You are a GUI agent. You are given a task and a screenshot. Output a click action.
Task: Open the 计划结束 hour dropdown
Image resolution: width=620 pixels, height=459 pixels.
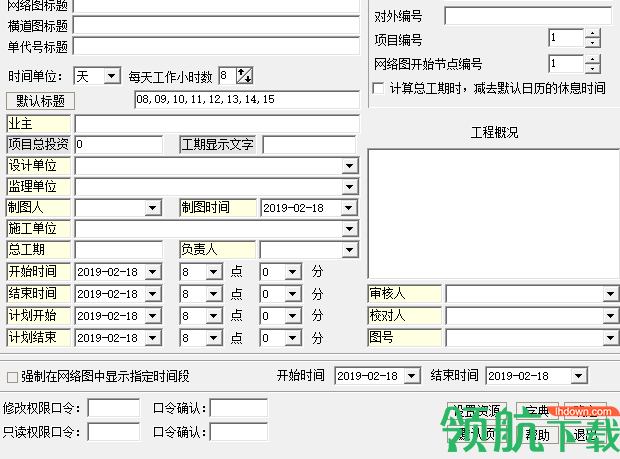(214, 338)
